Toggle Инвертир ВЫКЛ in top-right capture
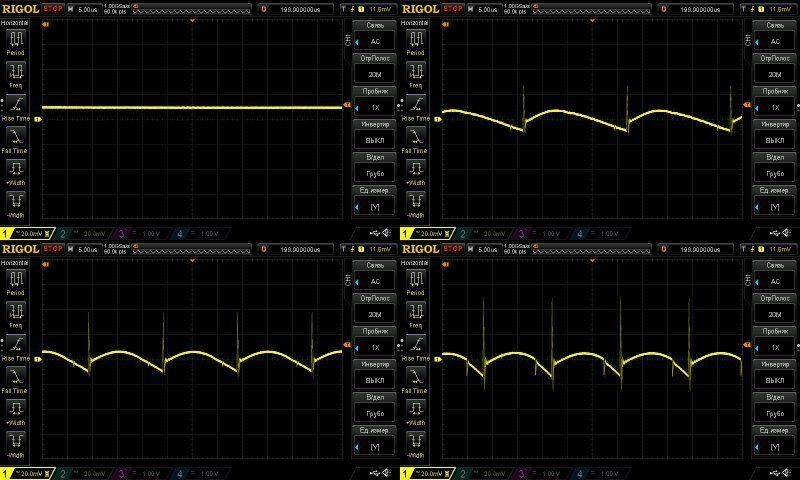The image size is (800, 480). coord(775,134)
